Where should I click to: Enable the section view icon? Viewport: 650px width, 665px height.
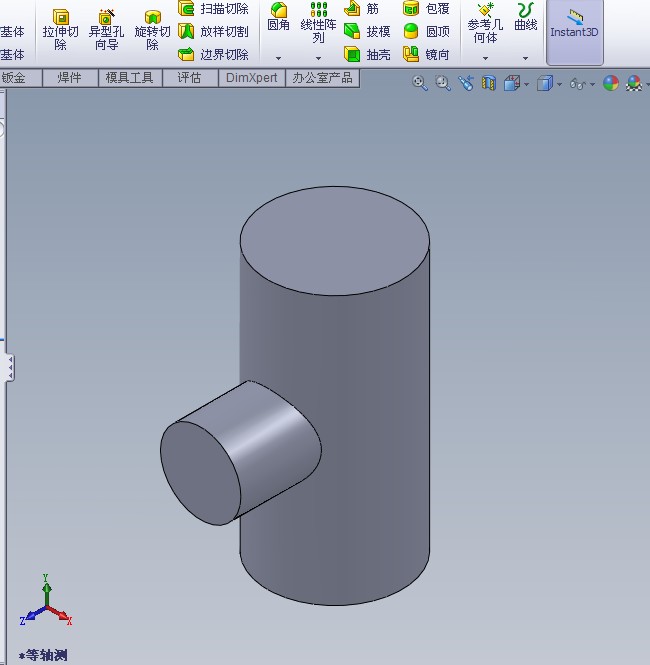pyautogui.click(x=489, y=83)
